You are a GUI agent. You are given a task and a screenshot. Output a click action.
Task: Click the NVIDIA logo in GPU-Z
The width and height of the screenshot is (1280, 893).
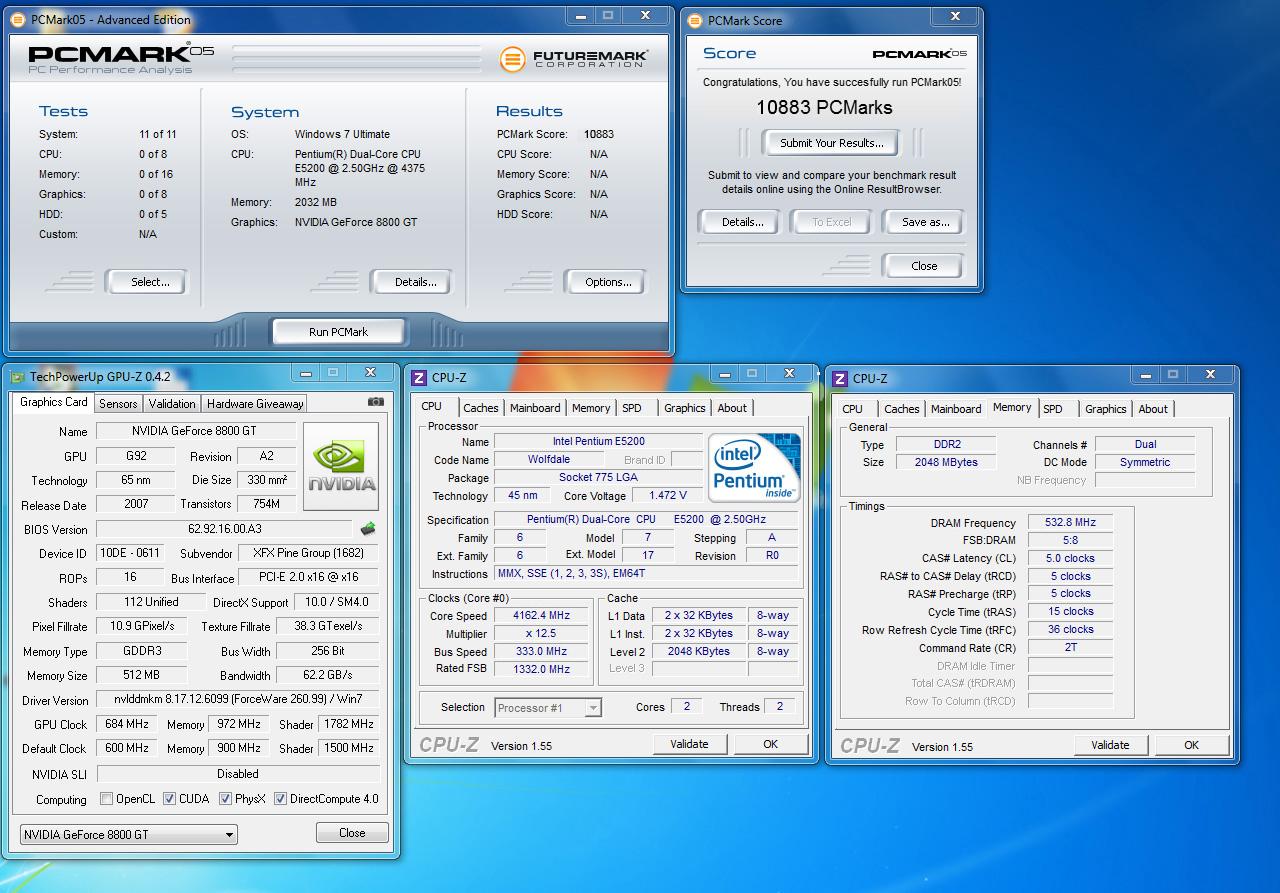pos(342,466)
